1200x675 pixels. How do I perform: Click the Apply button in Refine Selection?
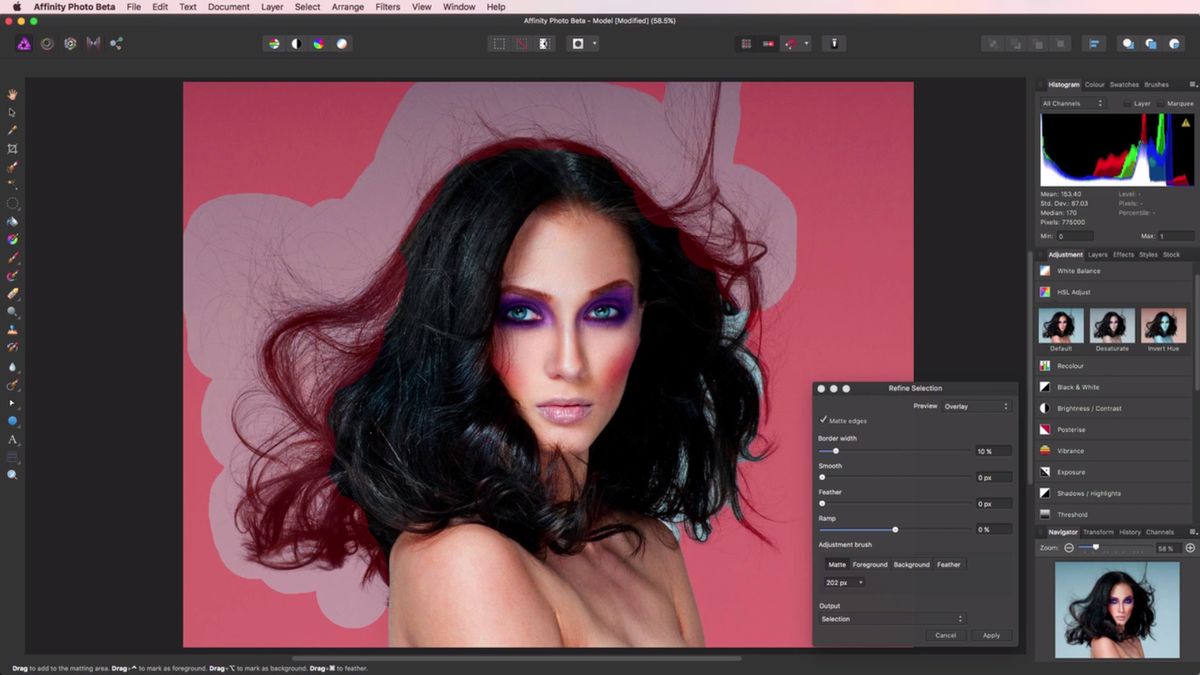click(x=991, y=635)
